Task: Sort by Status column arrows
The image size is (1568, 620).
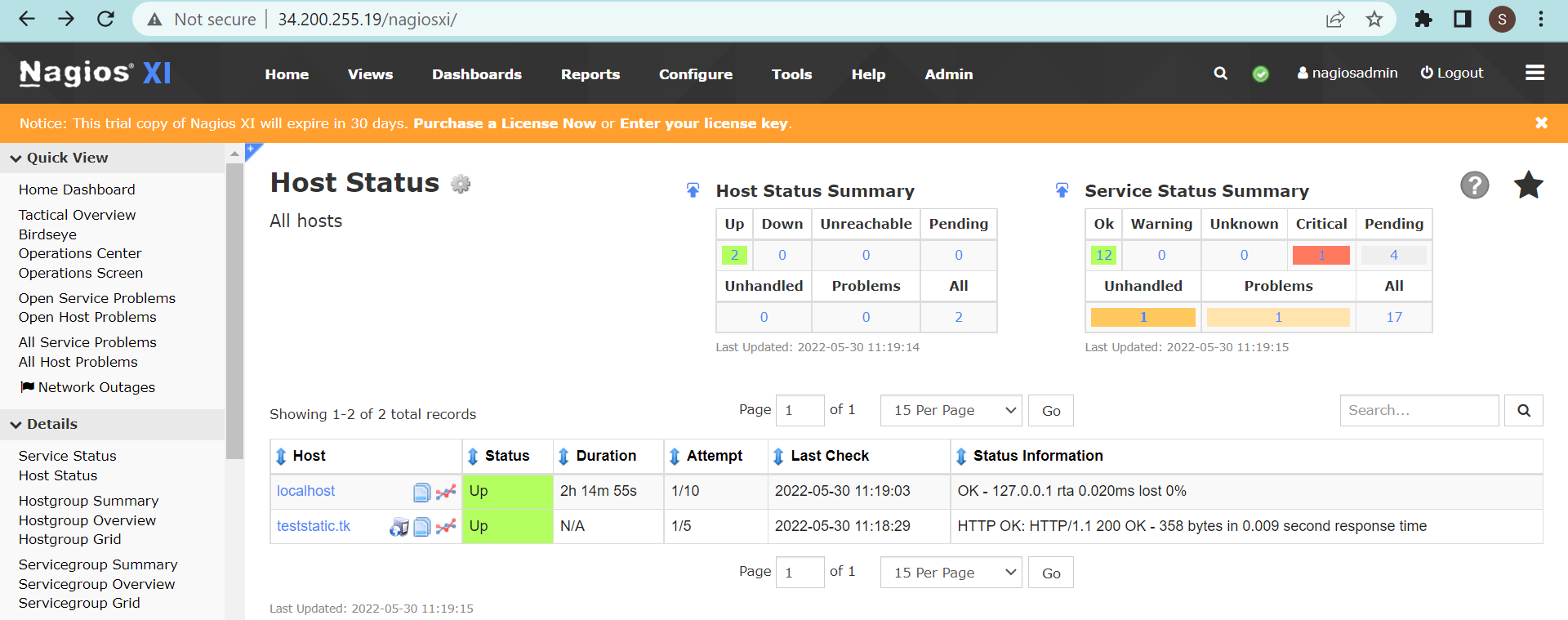Action: (473, 457)
